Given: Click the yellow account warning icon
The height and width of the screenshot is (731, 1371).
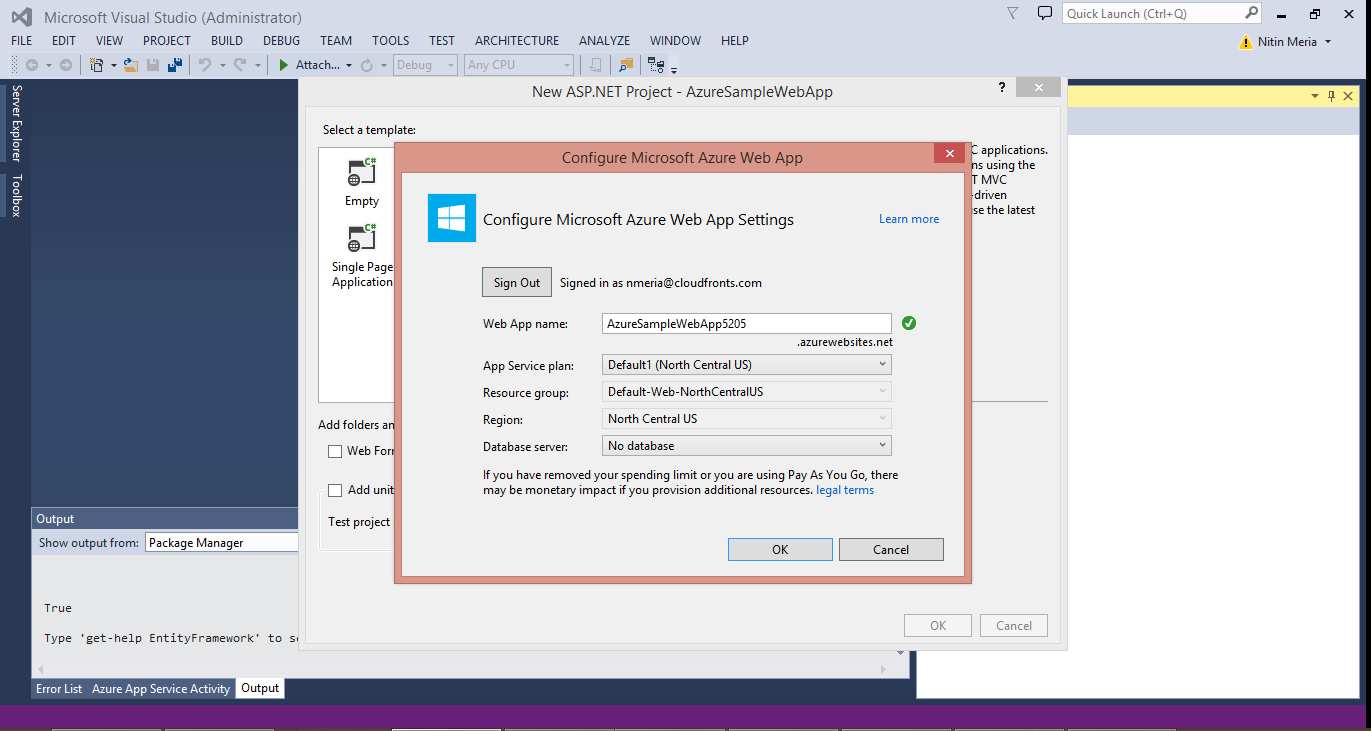Looking at the screenshot, I should [x=1246, y=42].
